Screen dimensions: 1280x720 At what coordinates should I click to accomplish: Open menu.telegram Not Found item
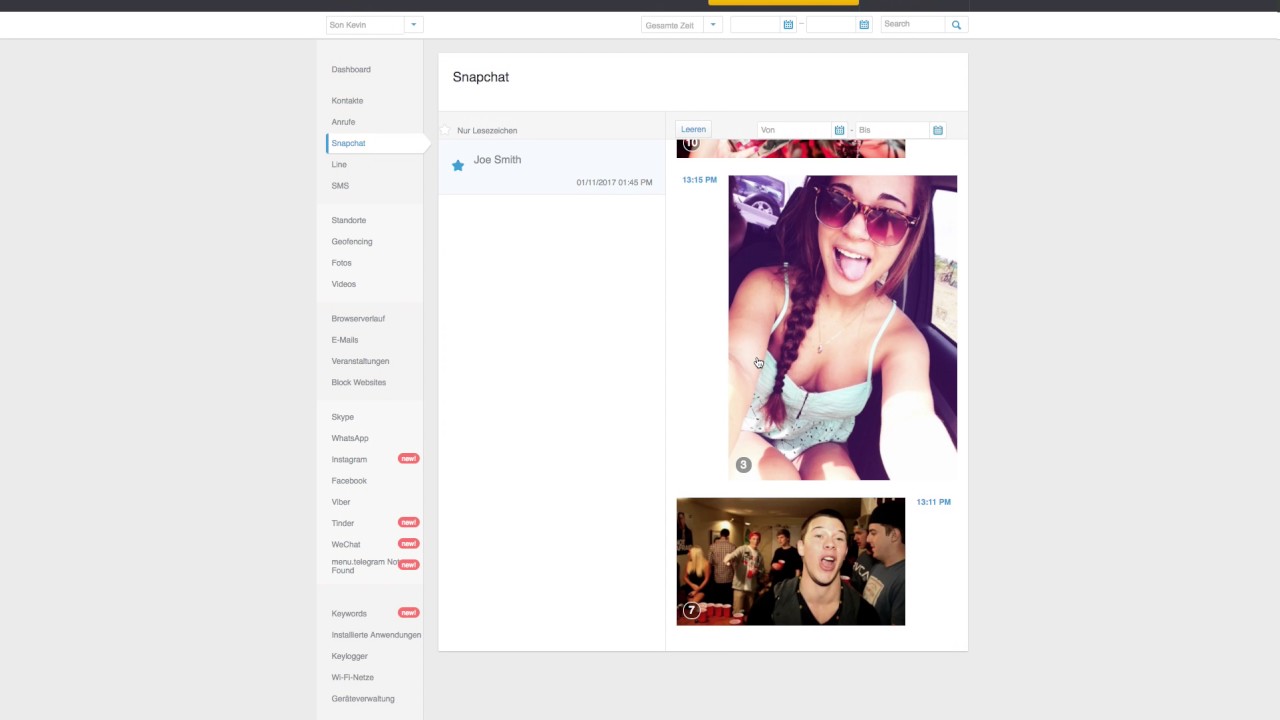point(365,566)
